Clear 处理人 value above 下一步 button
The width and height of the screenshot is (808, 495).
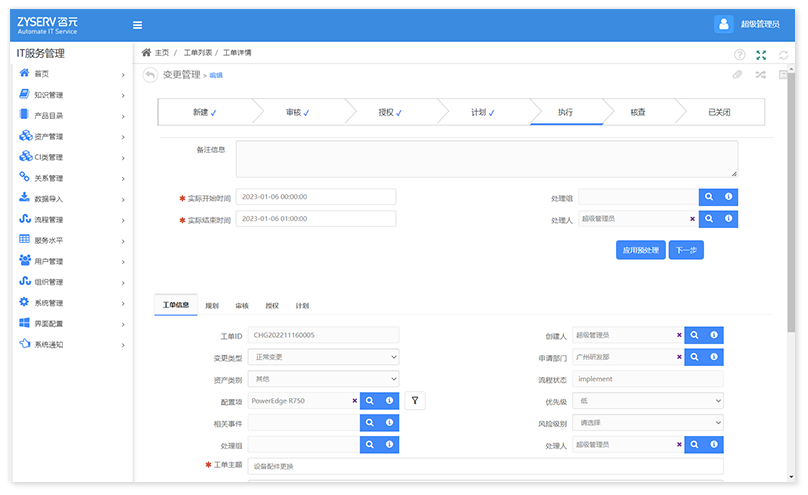click(x=693, y=219)
